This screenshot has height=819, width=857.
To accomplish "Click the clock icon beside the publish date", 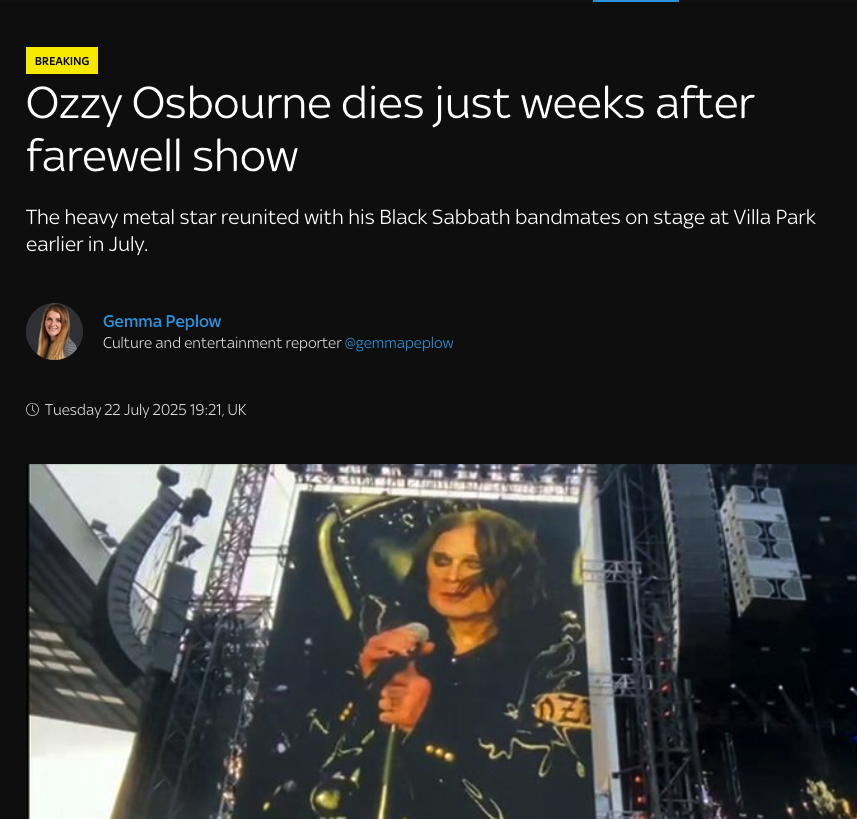I will (32, 410).
